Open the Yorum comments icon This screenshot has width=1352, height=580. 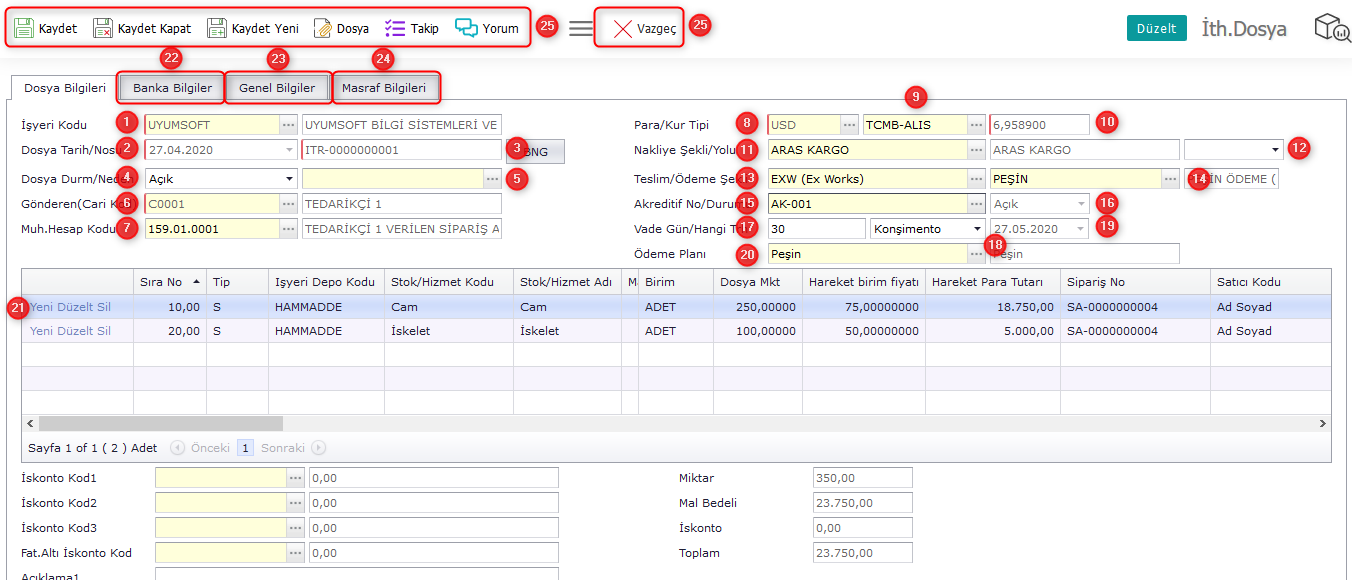click(466, 29)
